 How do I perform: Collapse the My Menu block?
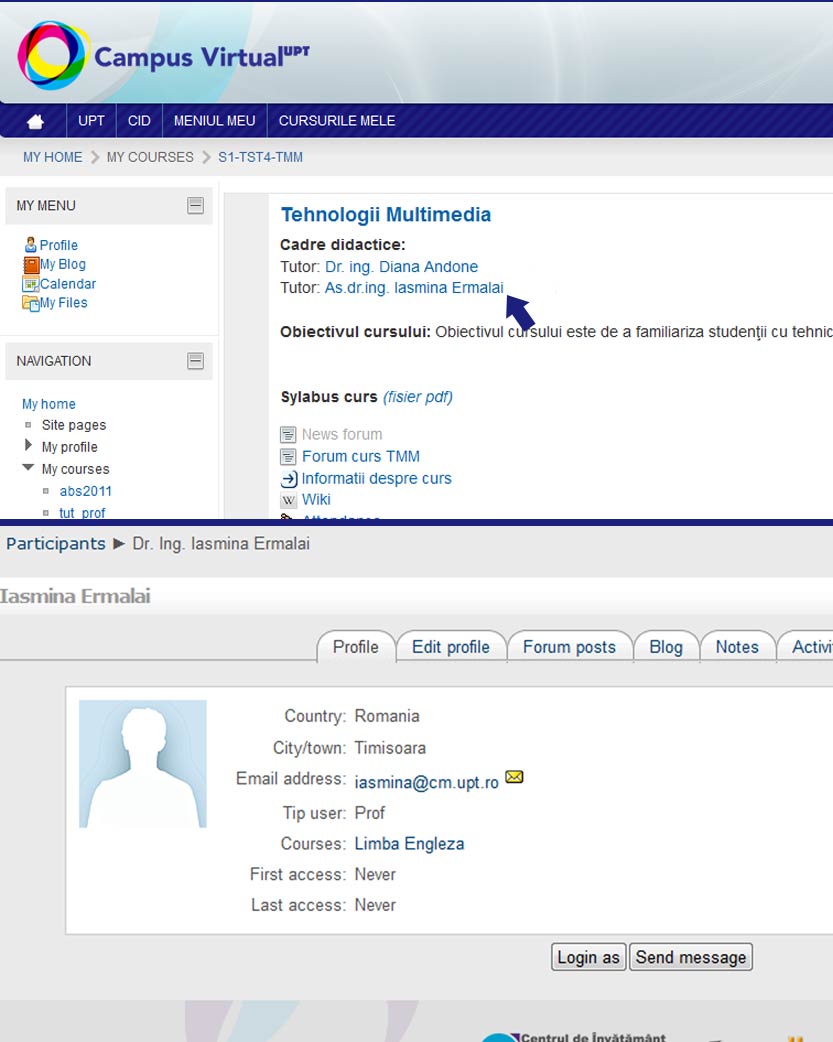pyautogui.click(x=195, y=206)
